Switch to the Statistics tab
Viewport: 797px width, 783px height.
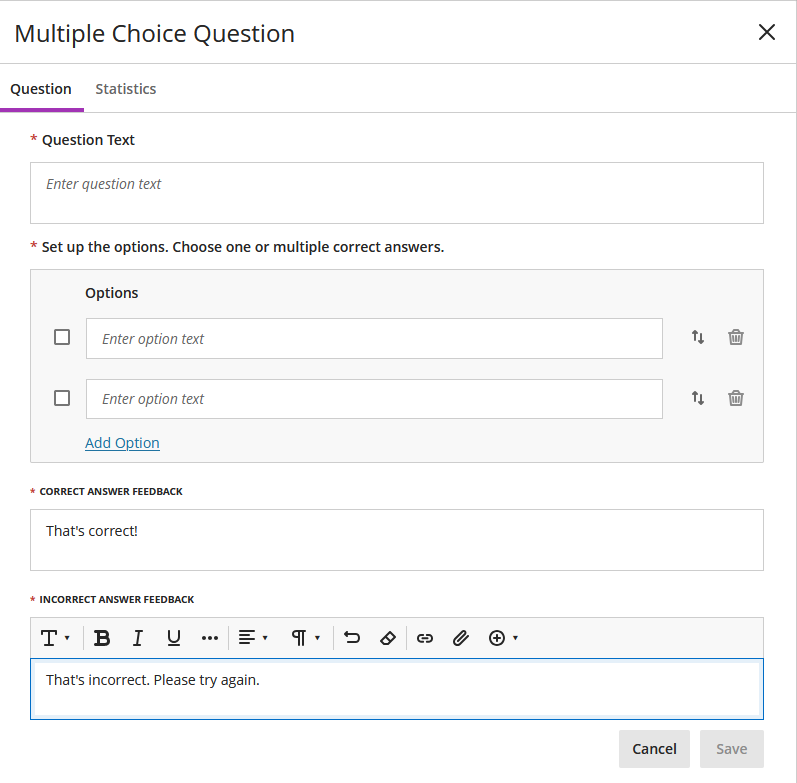click(x=126, y=89)
